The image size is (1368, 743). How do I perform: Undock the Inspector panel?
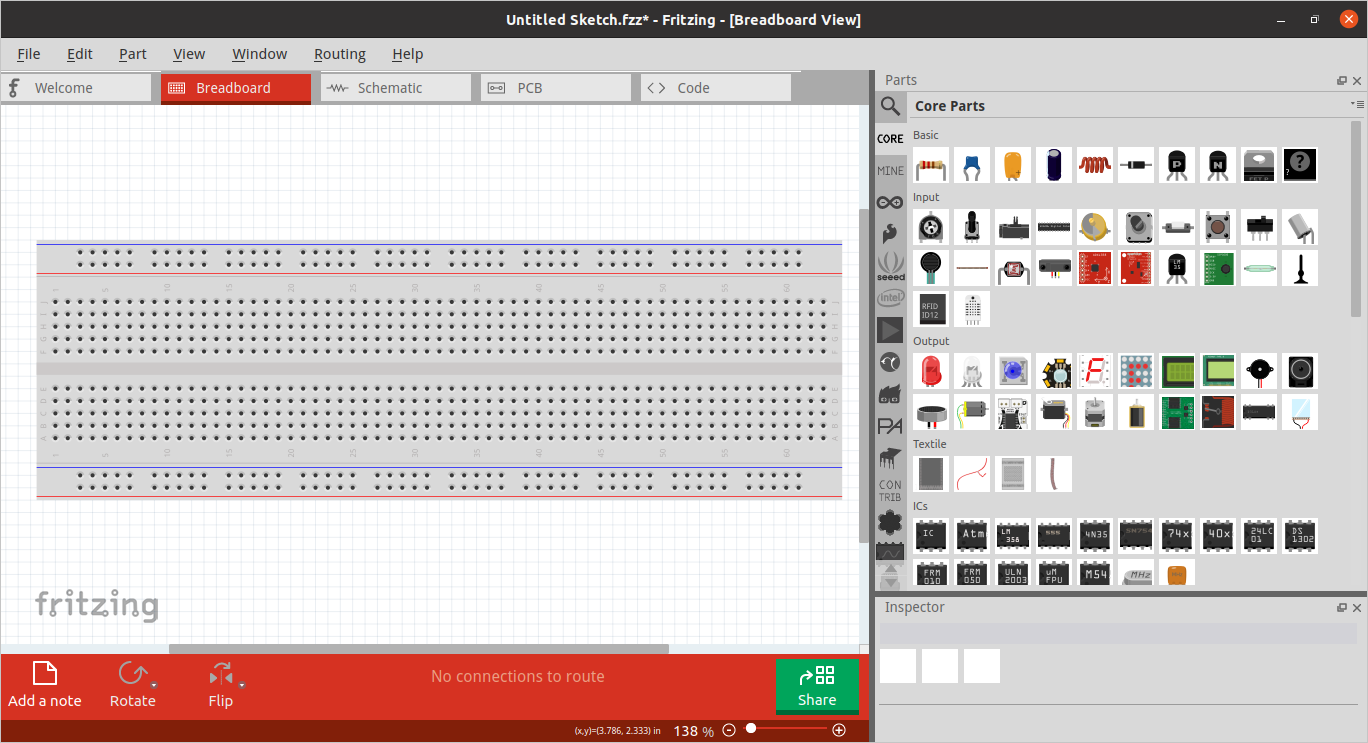[1342, 608]
